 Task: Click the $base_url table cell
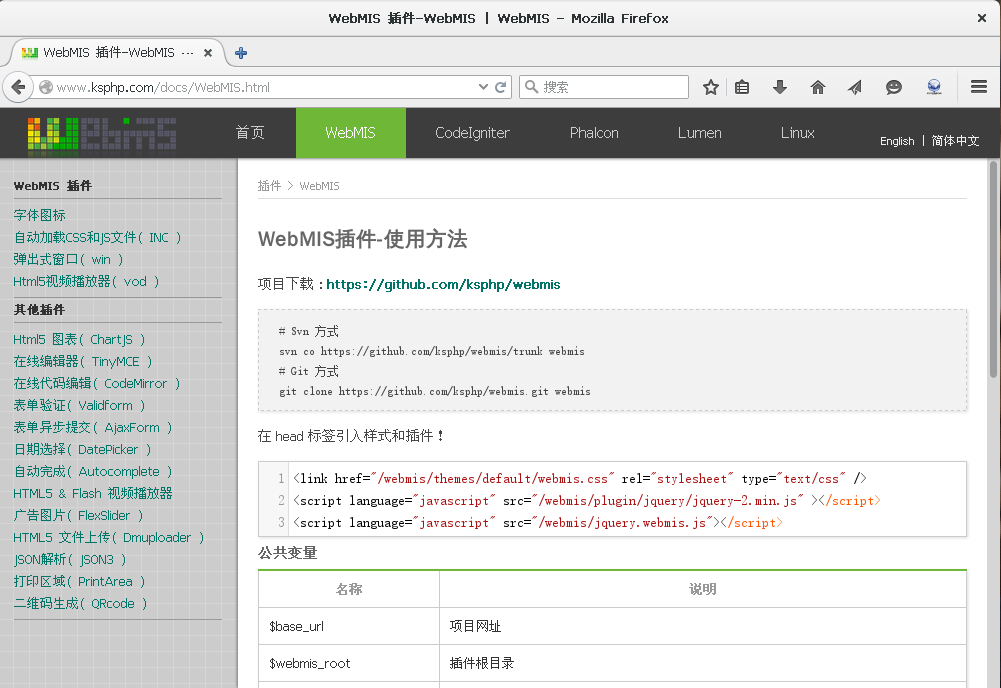349,626
